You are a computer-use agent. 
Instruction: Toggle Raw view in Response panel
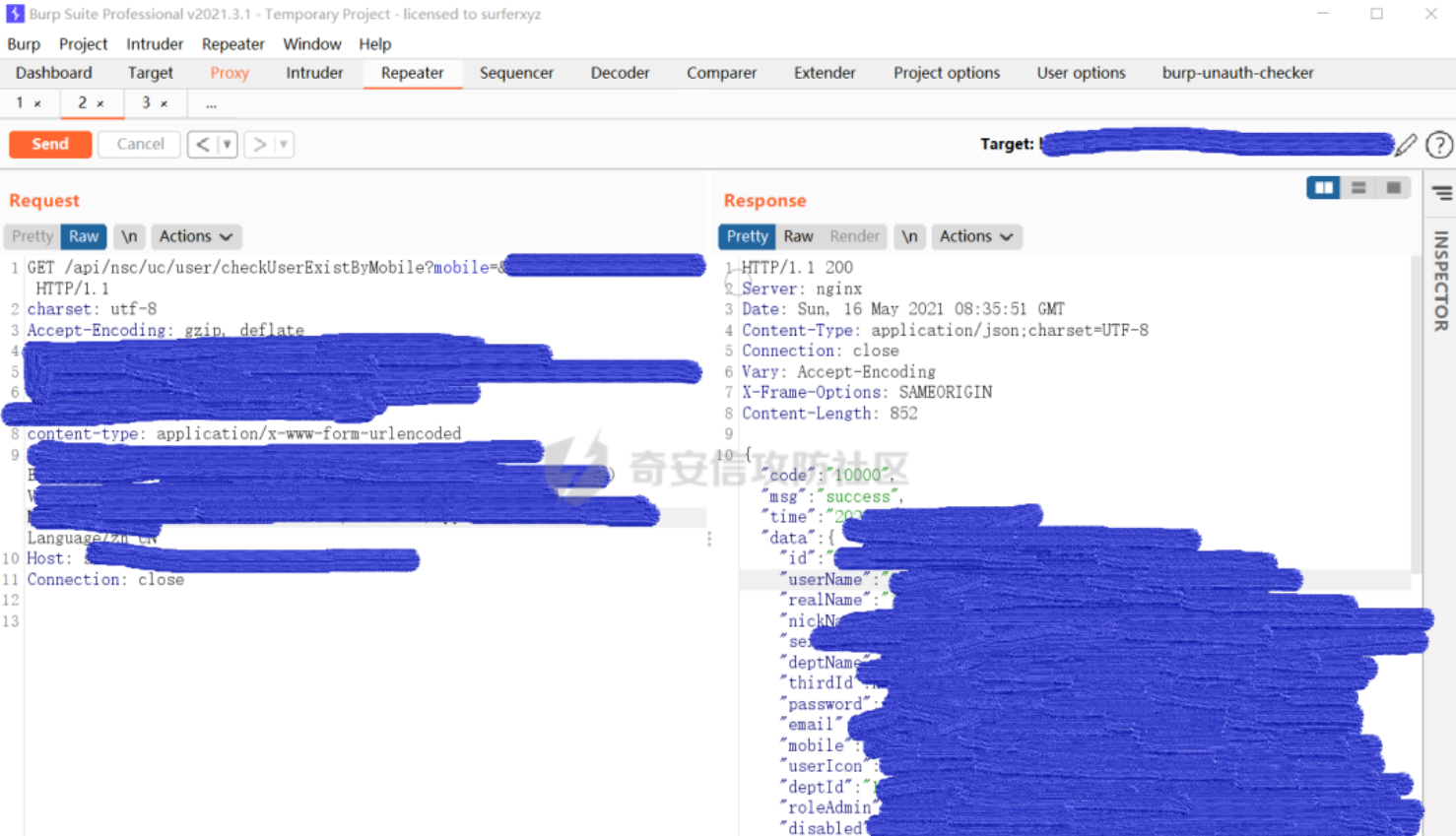click(798, 236)
